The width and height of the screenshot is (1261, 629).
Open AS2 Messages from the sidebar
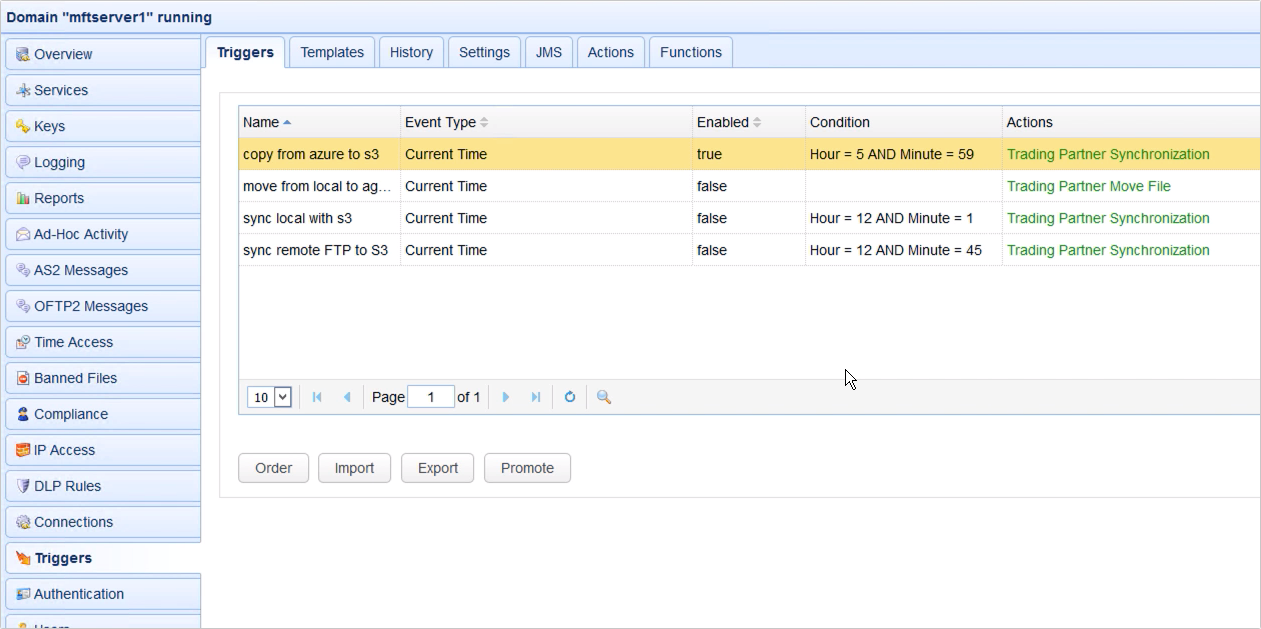(80, 270)
